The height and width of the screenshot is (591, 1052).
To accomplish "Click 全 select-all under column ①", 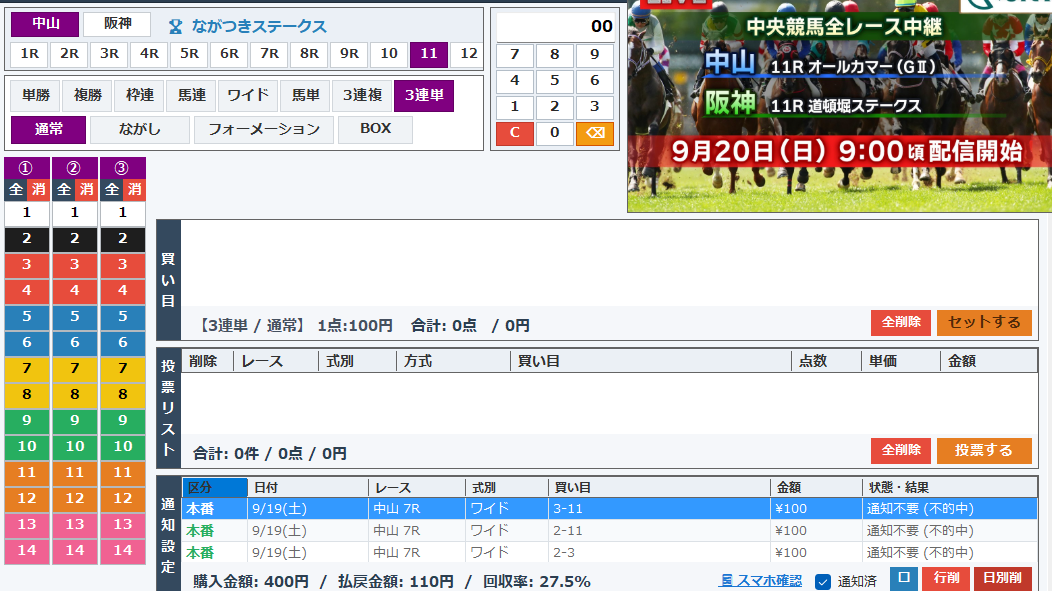I will (15, 190).
